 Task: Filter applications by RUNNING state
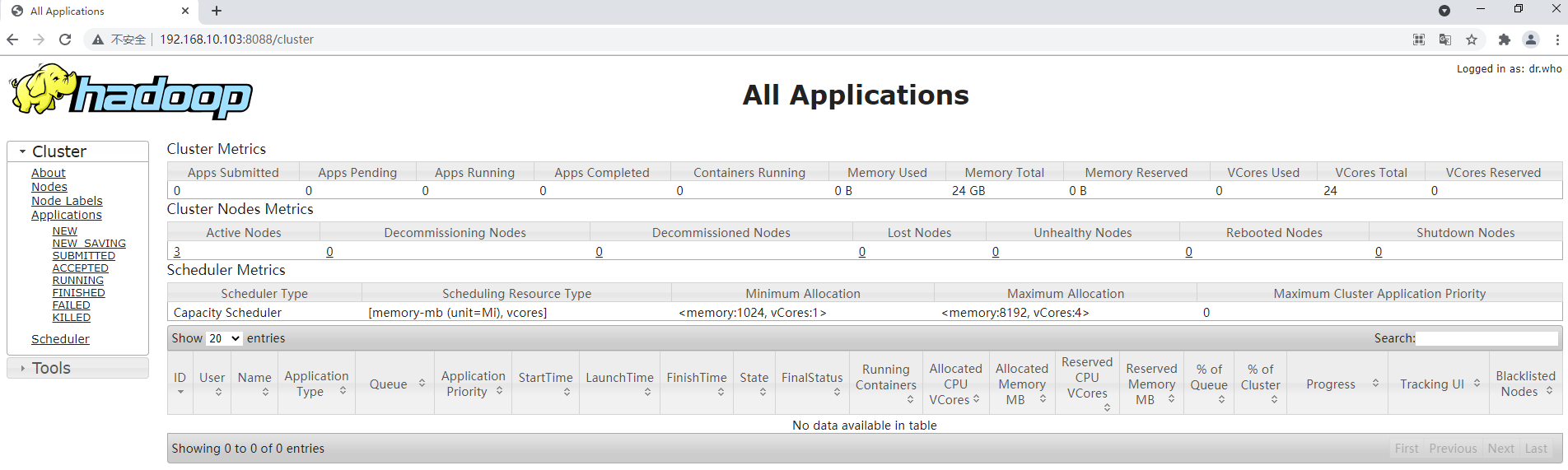click(x=78, y=281)
